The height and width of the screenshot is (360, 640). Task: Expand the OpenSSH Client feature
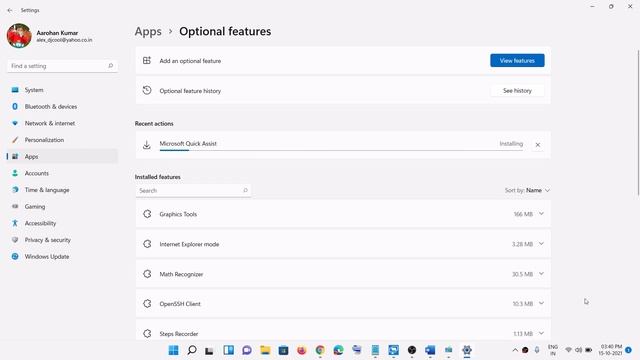tap(541, 303)
